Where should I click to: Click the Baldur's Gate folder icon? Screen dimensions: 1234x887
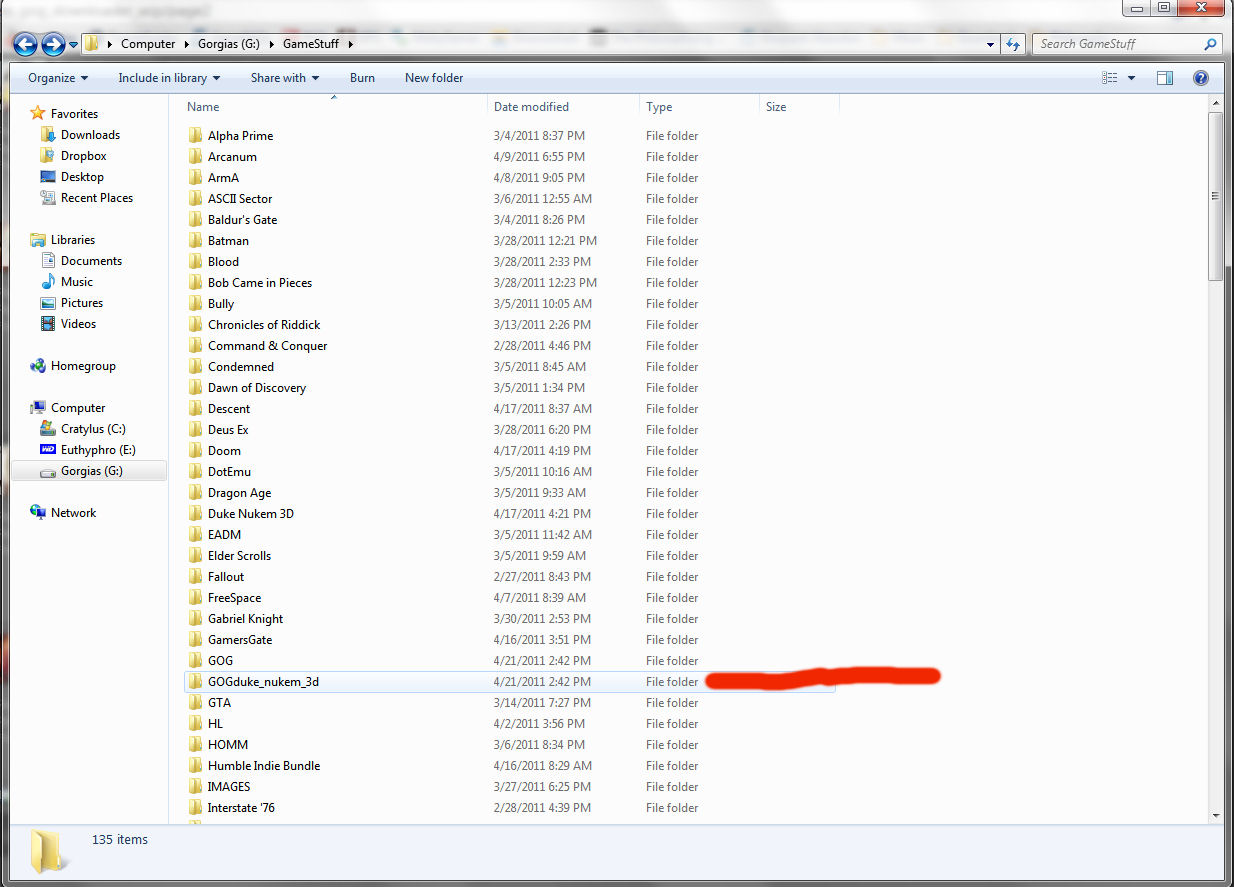[195, 220]
